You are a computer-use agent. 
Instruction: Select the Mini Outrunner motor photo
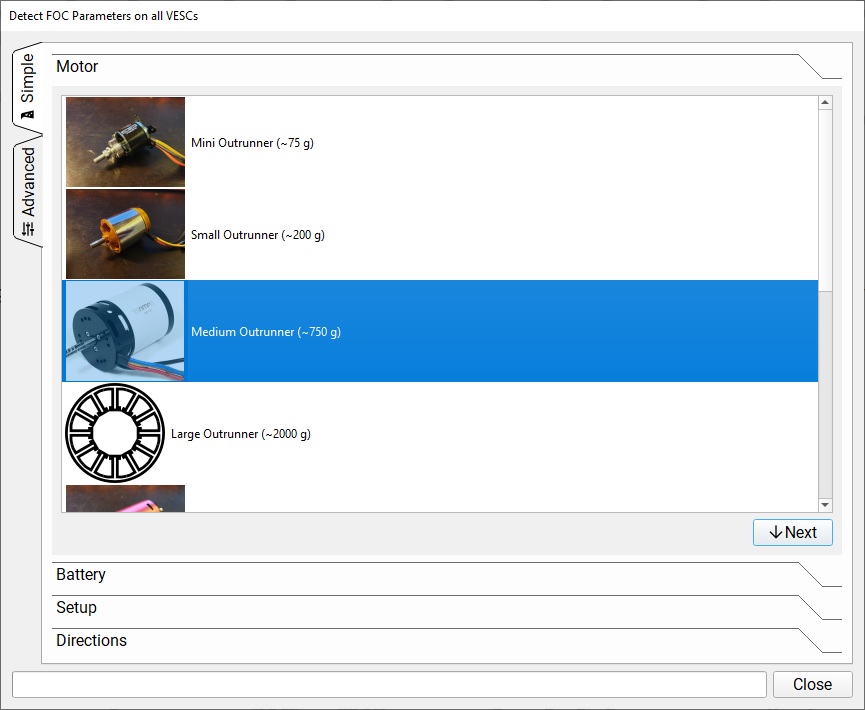(125, 142)
